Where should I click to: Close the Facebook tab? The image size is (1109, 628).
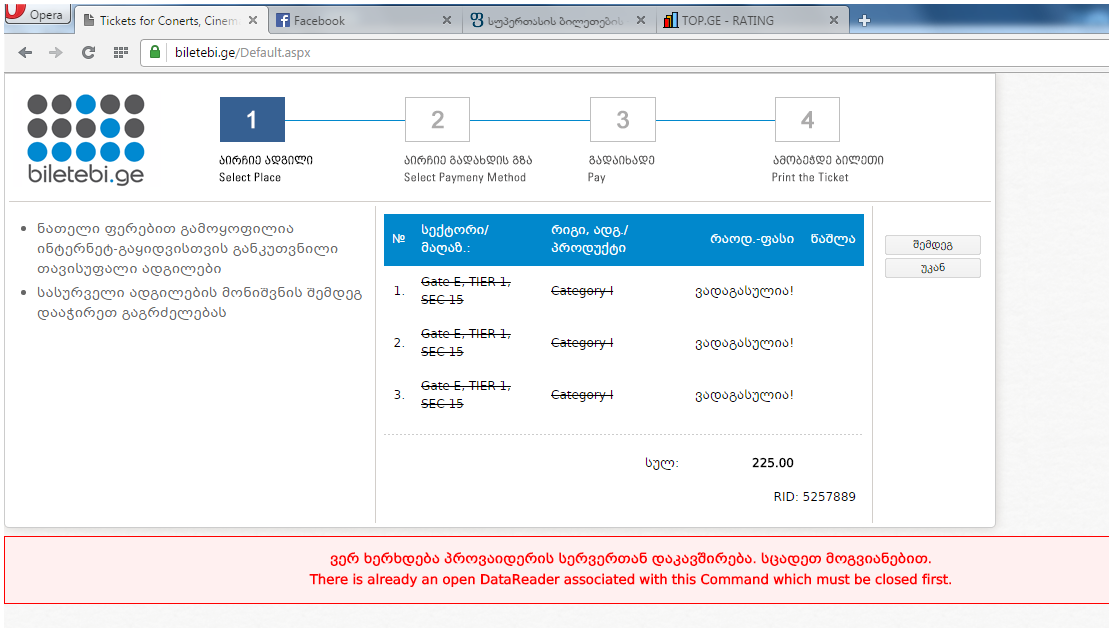pos(447,21)
